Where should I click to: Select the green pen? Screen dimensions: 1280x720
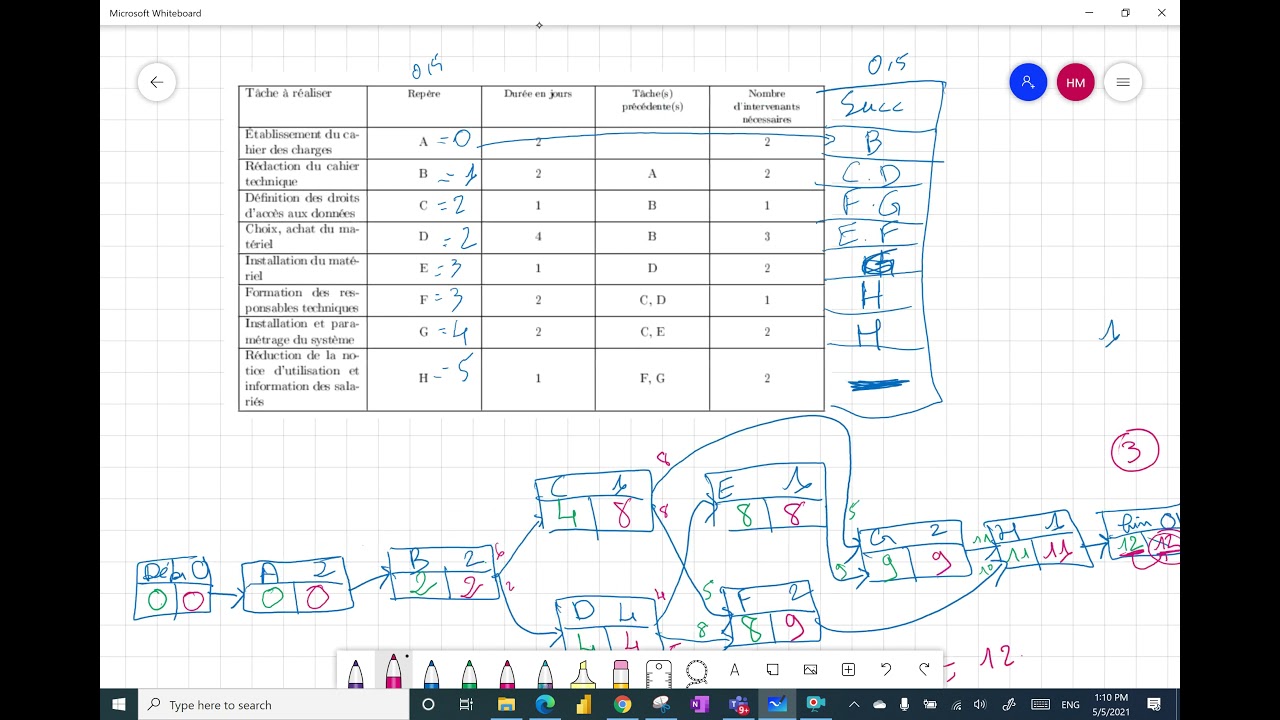pos(469,672)
